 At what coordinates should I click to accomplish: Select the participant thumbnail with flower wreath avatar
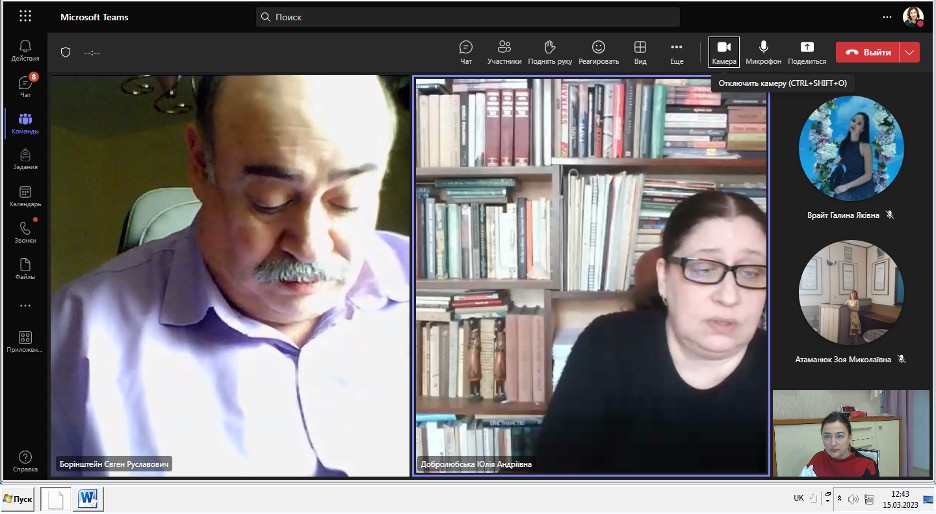(851, 148)
